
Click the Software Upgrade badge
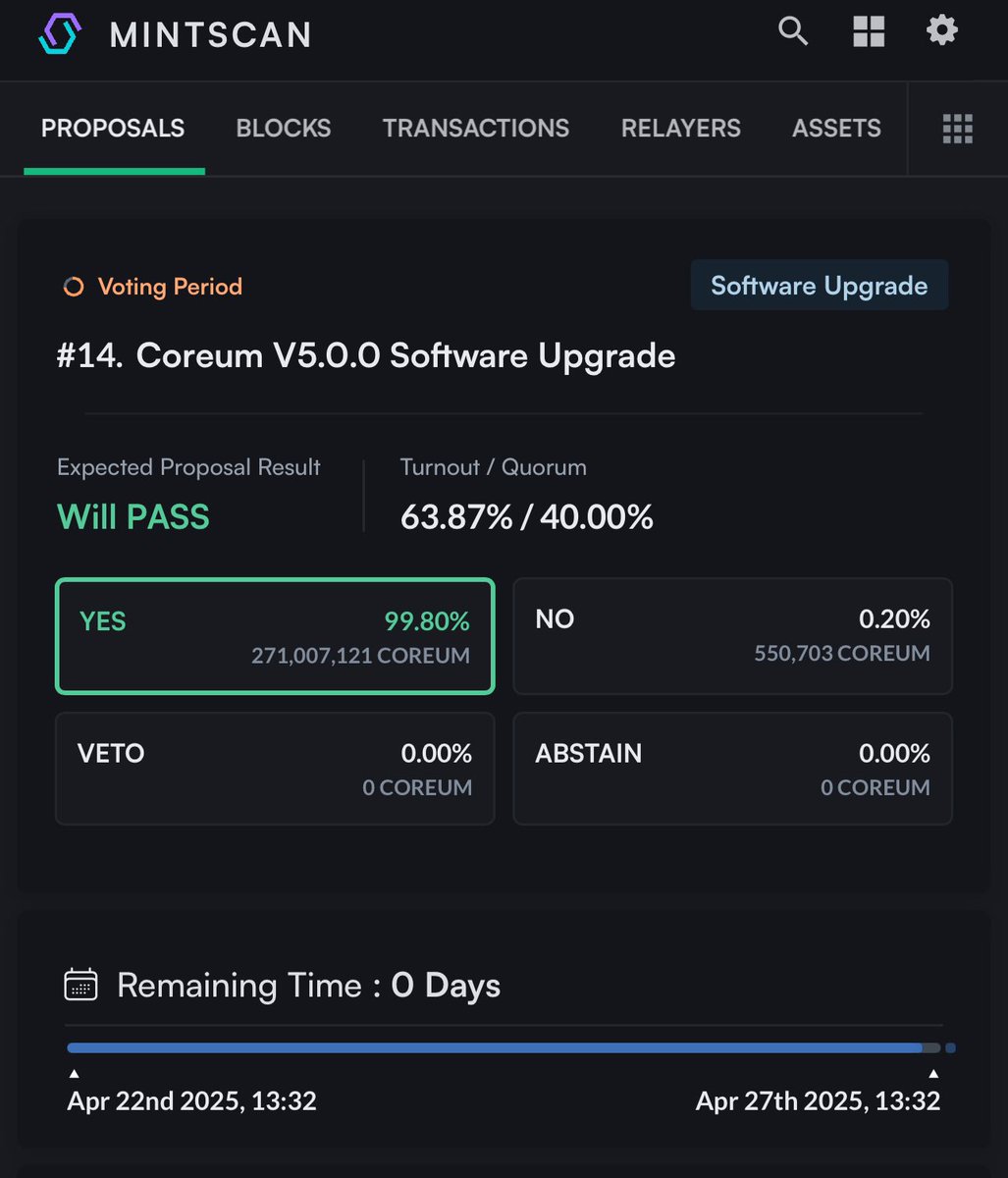820,285
